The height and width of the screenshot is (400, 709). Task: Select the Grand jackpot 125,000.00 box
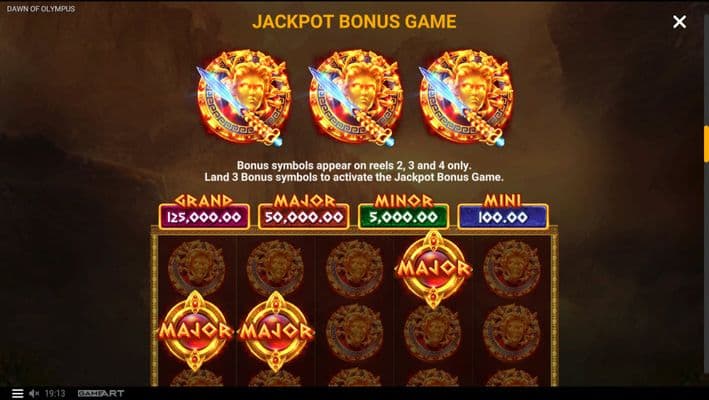tap(204, 217)
